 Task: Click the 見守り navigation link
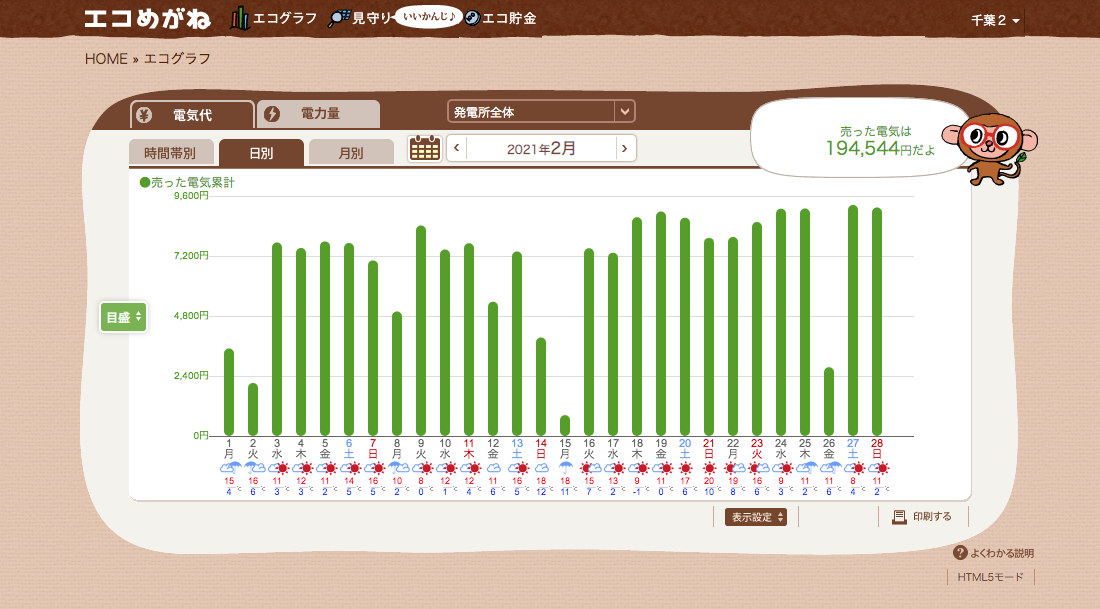(373, 19)
